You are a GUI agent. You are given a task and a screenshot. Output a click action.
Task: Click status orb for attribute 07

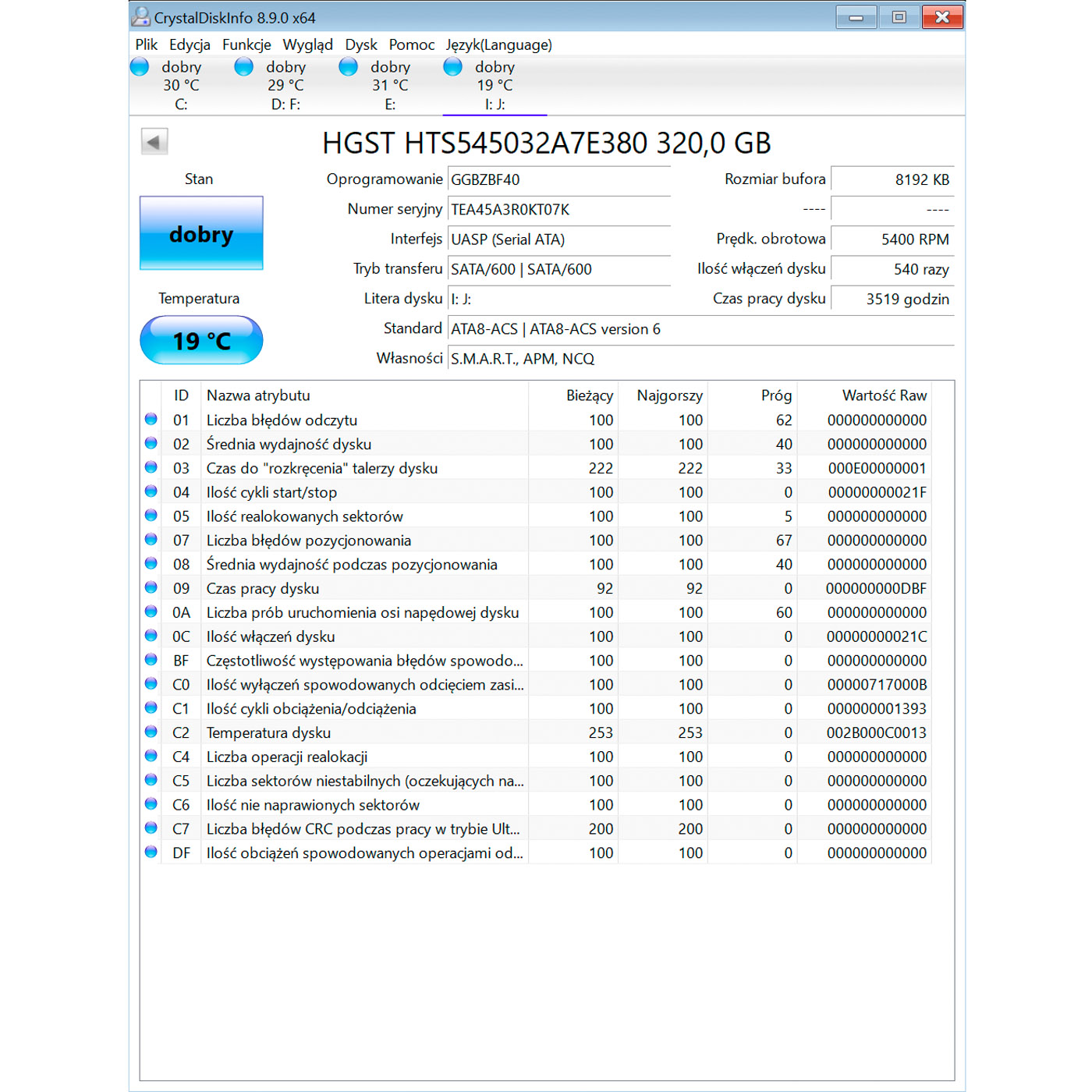[x=151, y=539]
